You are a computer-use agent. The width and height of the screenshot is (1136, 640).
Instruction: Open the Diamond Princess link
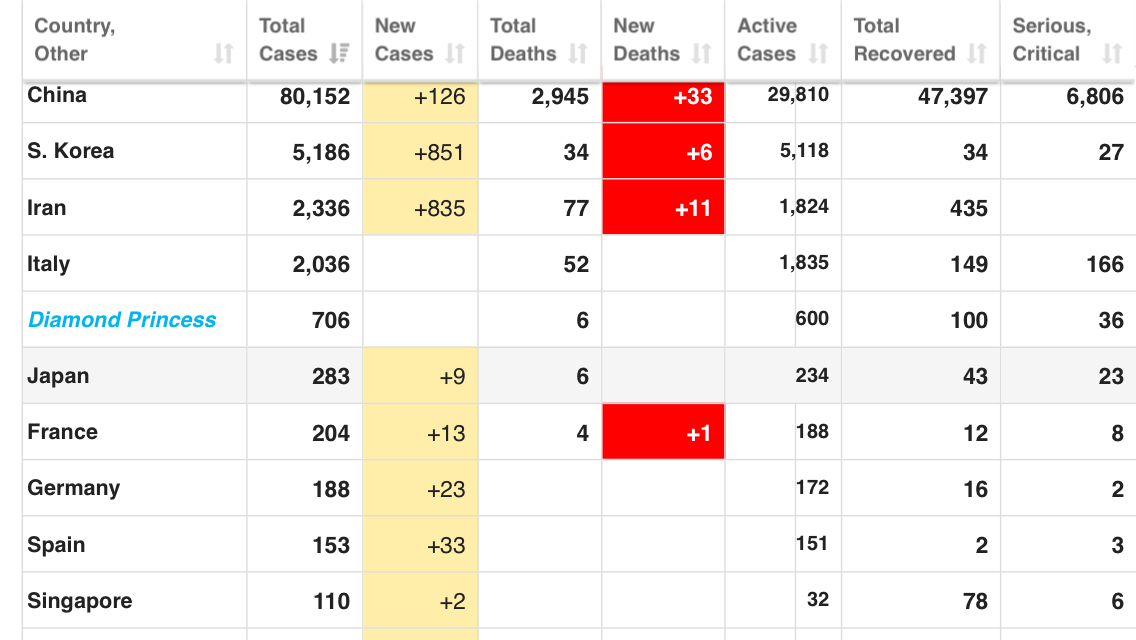pyautogui.click(x=122, y=320)
